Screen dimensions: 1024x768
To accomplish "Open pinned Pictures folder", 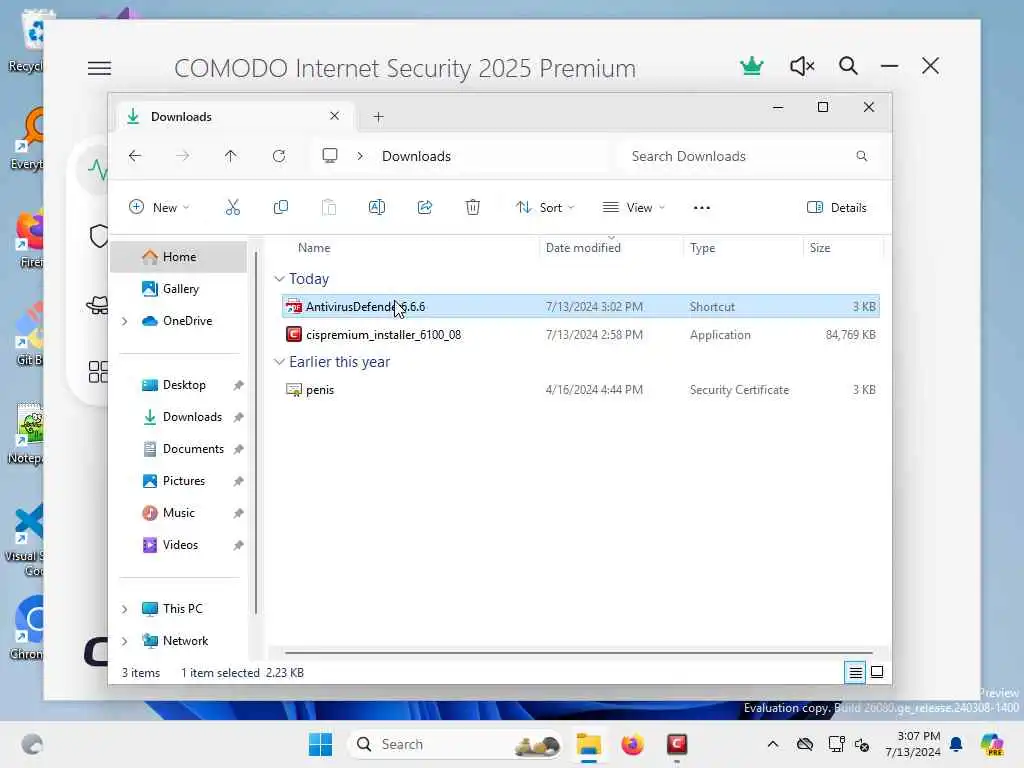I will [184, 481].
